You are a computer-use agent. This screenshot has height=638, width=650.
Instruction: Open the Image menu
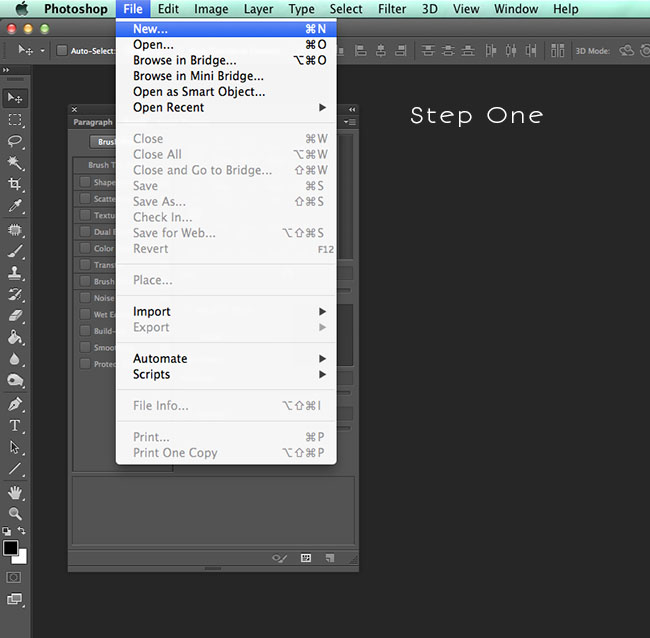pos(211,9)
